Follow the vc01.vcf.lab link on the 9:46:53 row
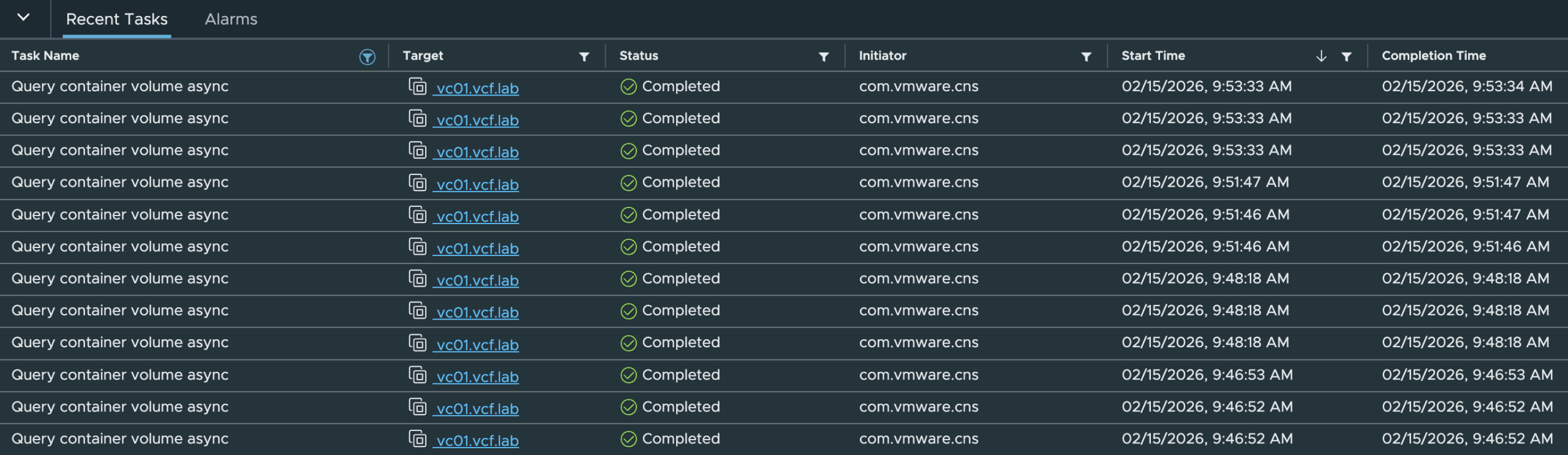 477,376
